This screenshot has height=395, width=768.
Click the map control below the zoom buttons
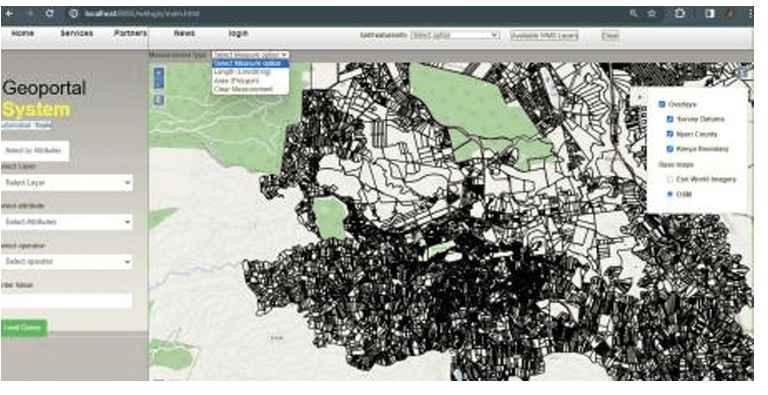click(x=158, y=100)
